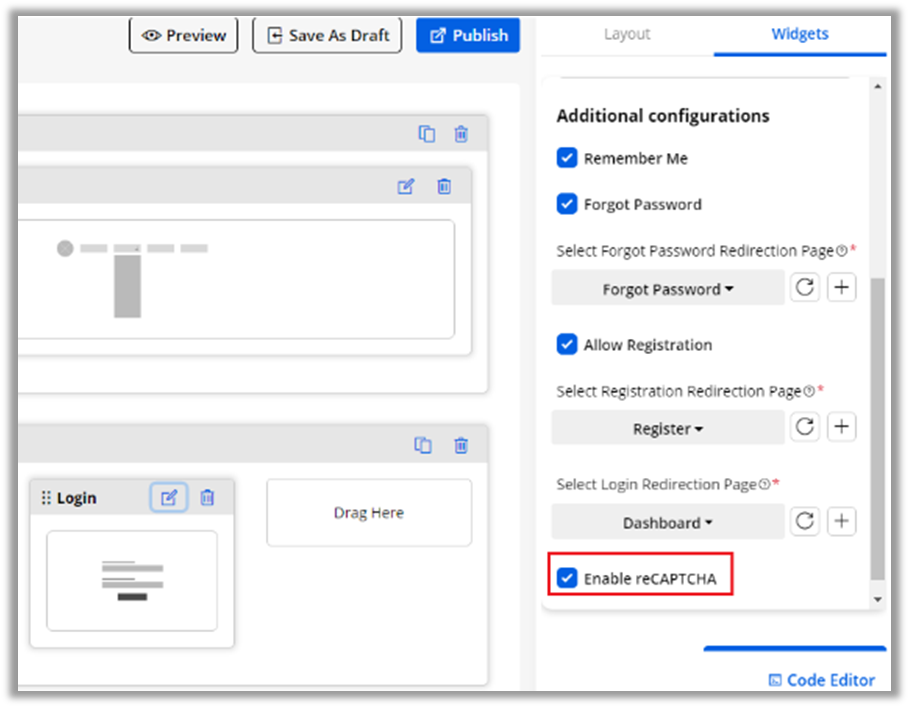
Task: Uncheck the Remember Me checkbox
Action: [567, 158]
